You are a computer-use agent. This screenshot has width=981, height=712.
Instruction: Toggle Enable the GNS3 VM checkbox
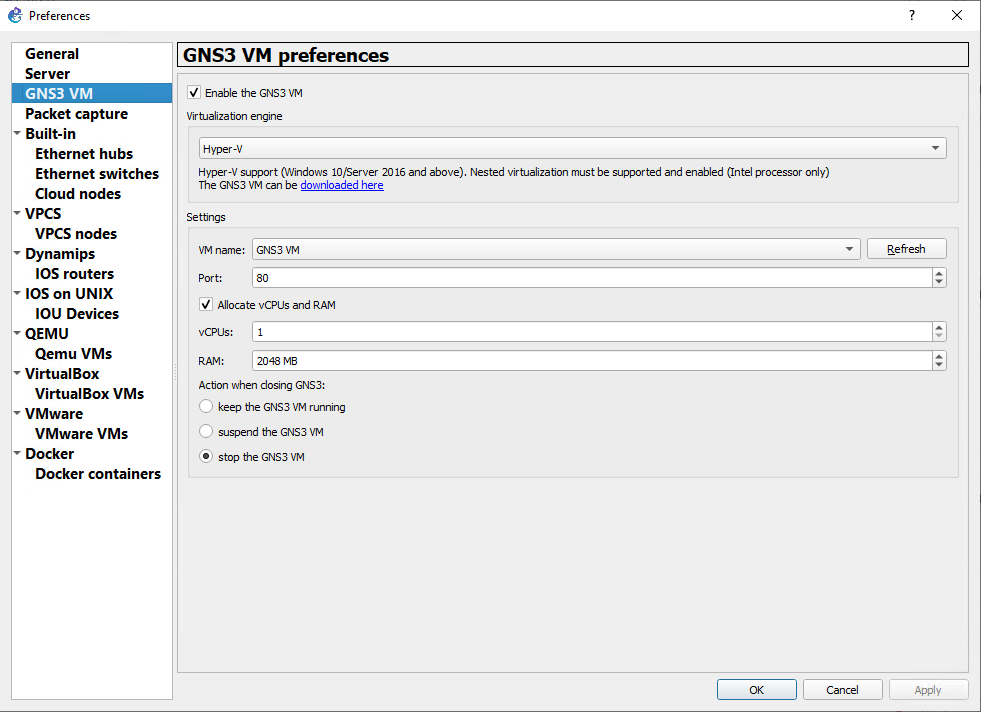pyautogui.click(x=194, y=93)
